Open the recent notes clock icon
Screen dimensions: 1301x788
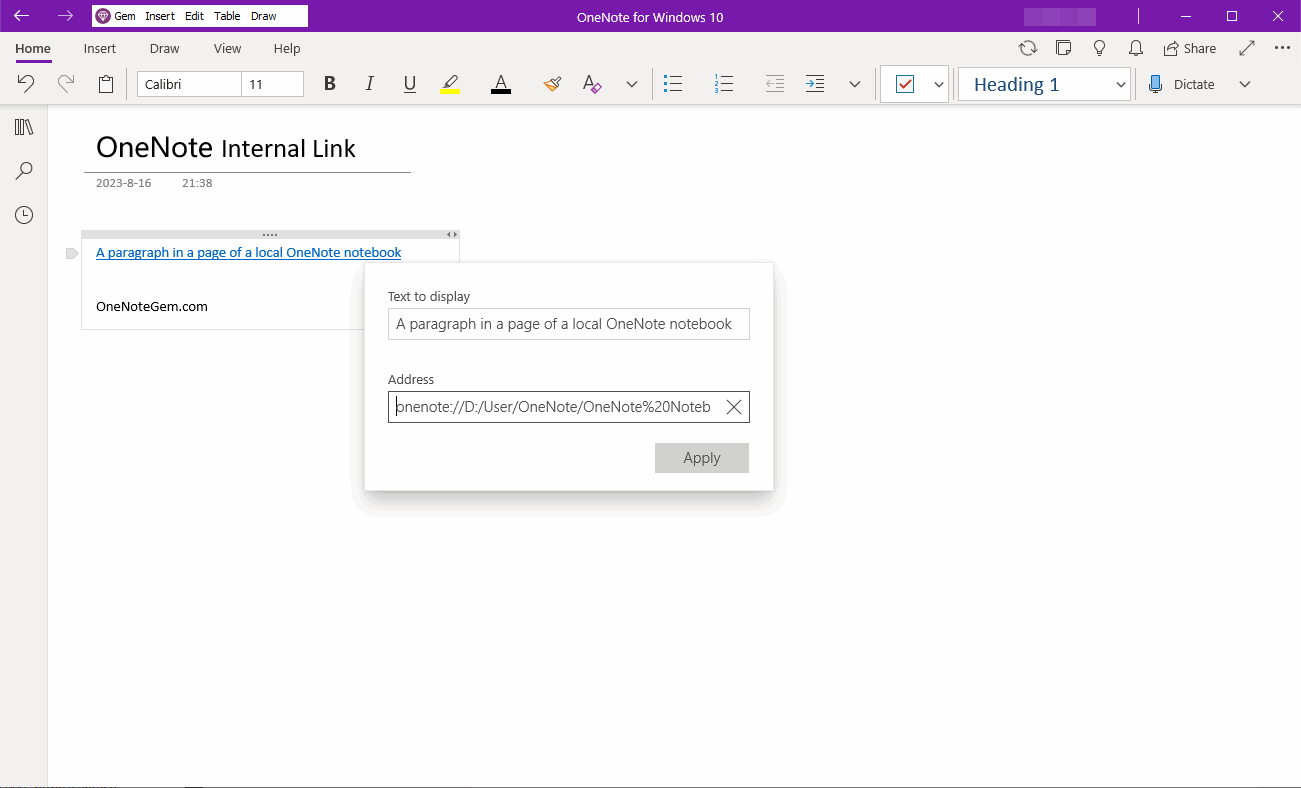tap(24, 215)
